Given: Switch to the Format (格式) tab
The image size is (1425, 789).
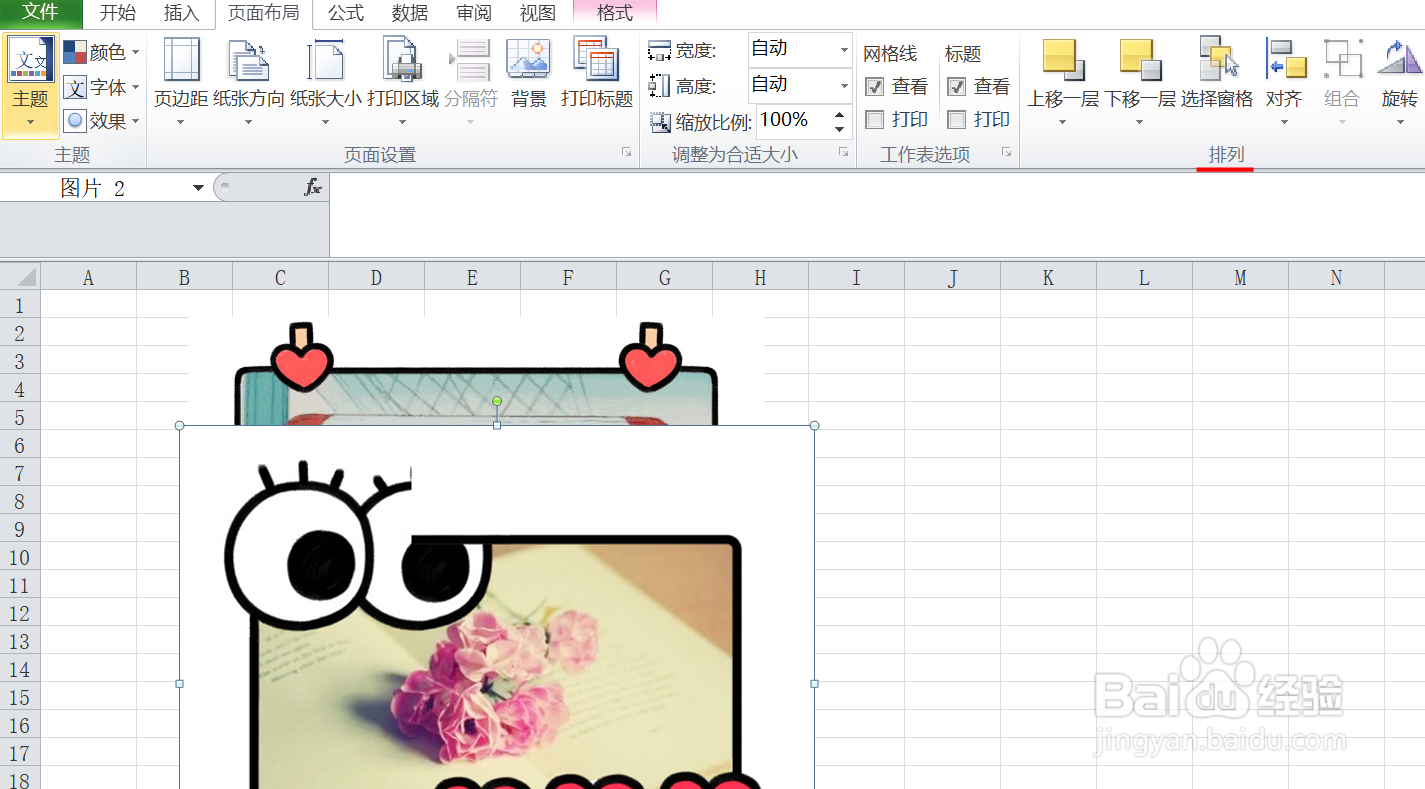Looking at the screenshot, I should click(615, 14).
